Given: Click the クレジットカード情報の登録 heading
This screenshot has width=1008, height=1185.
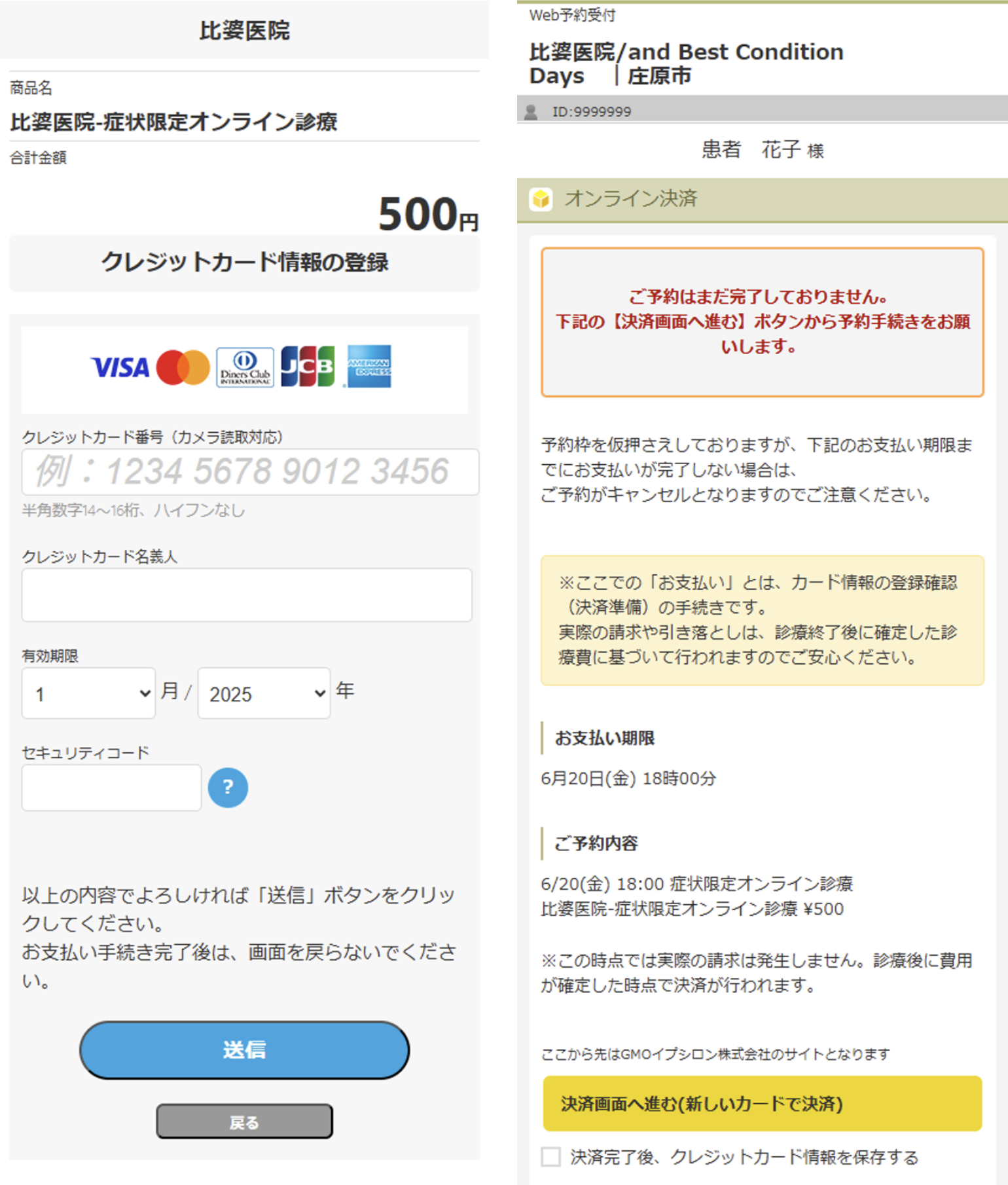Looking at the screenshot, I should point(244,263).
